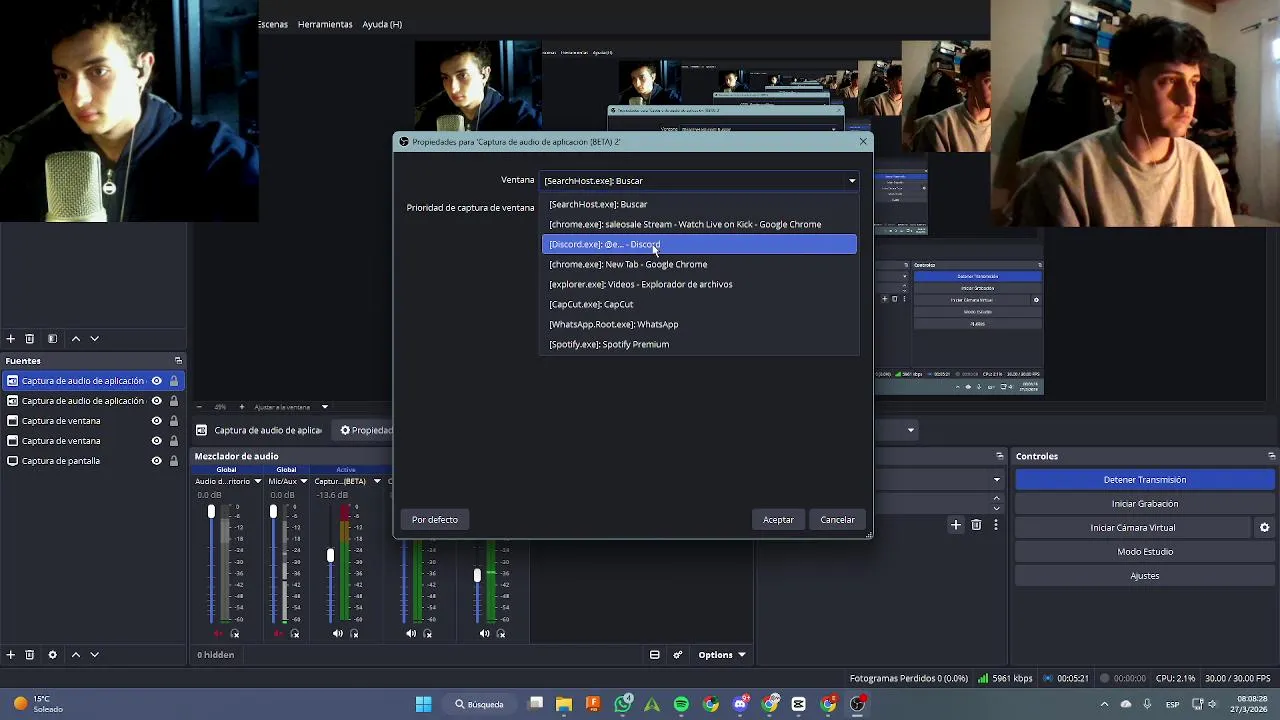The width and height of the screenshot is (1280, 720).
Task: Open Ajustes from Controles panel
Action: click(x=1145, y=576)
